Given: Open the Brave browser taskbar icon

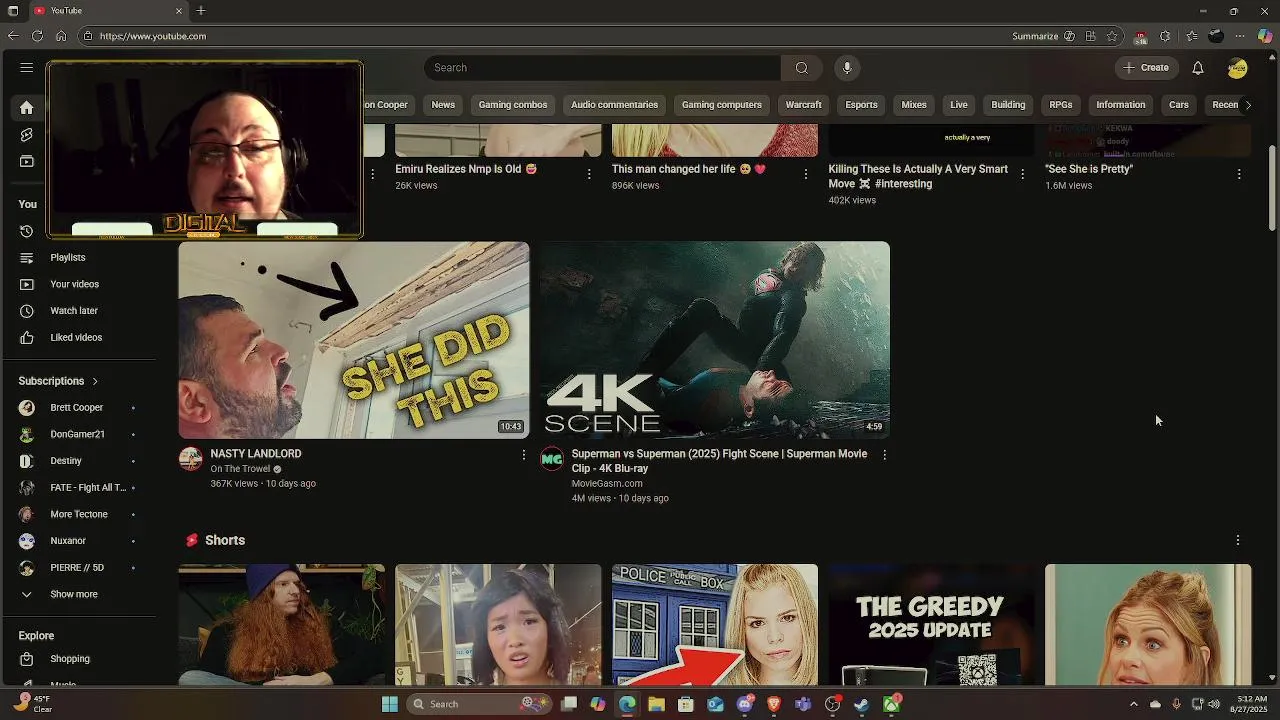Looking at the screenshot, I should tap(774, 704).
